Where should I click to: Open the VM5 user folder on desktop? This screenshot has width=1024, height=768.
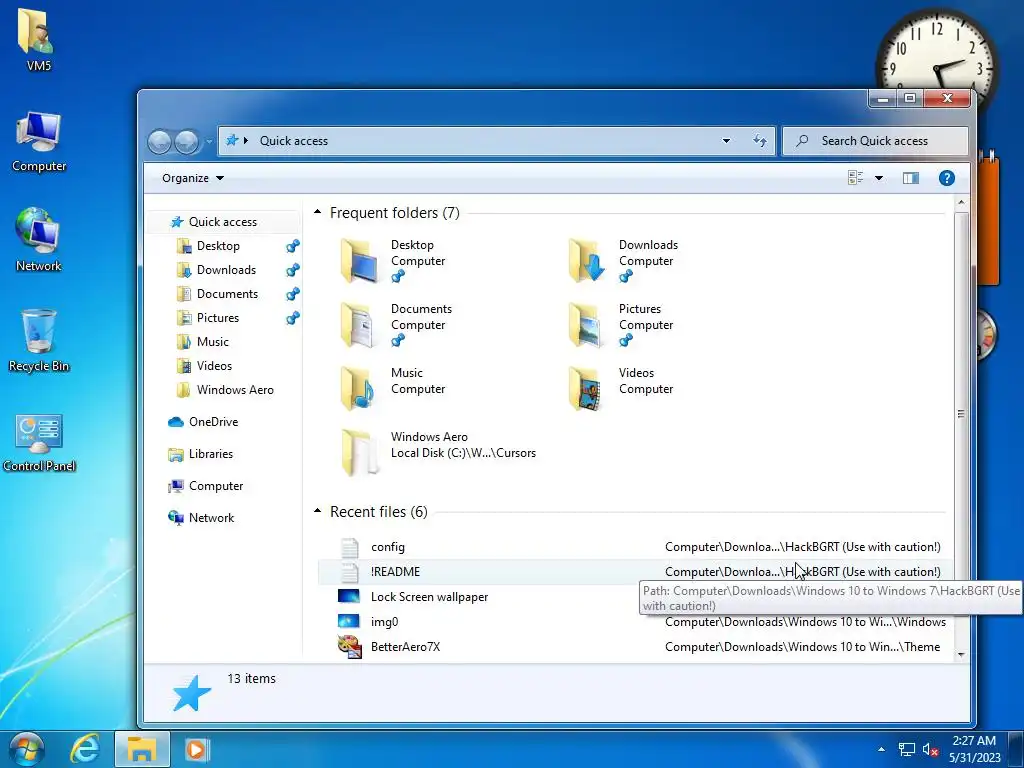coord(38,38)
